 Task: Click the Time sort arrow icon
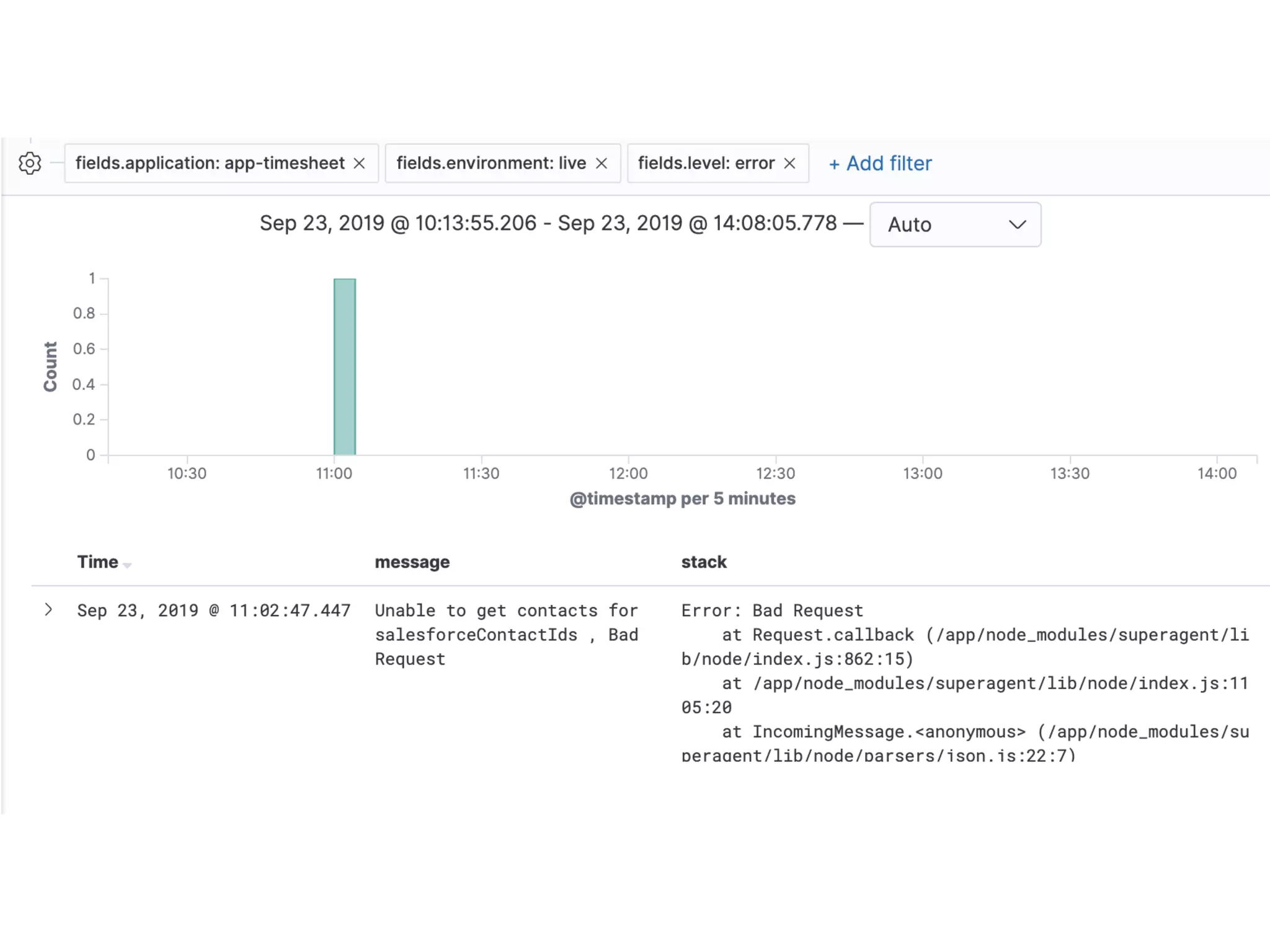(x=127, y=565)
